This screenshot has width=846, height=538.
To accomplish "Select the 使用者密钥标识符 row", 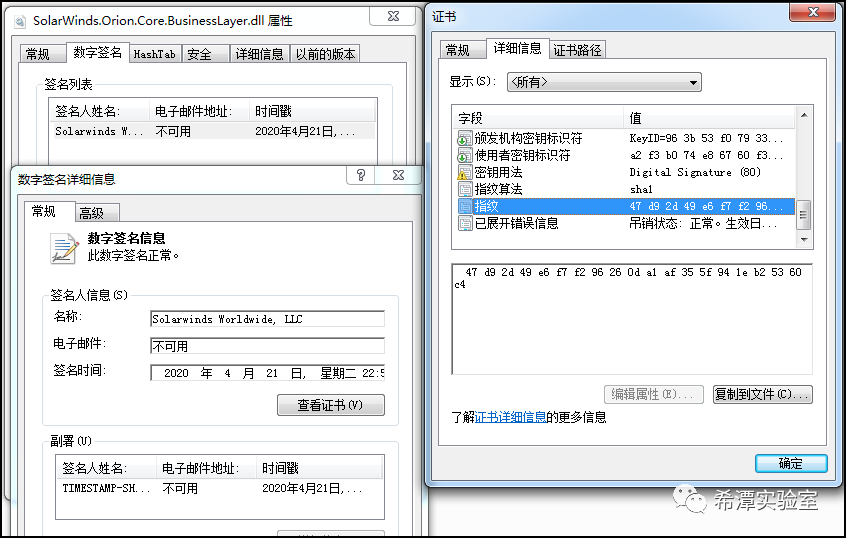I will 625,156.
